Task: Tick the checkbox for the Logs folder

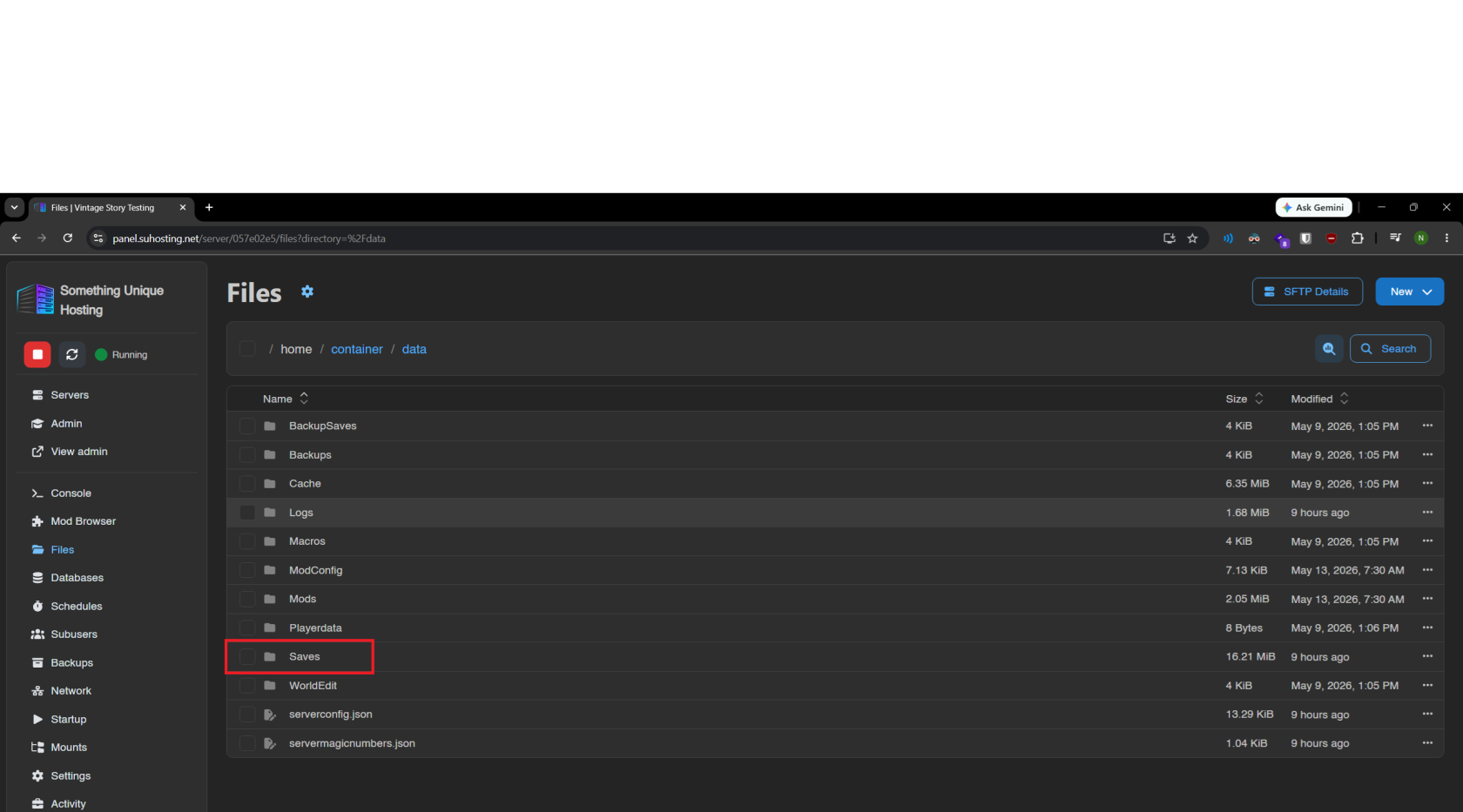Action: click(x=247, y=513)
